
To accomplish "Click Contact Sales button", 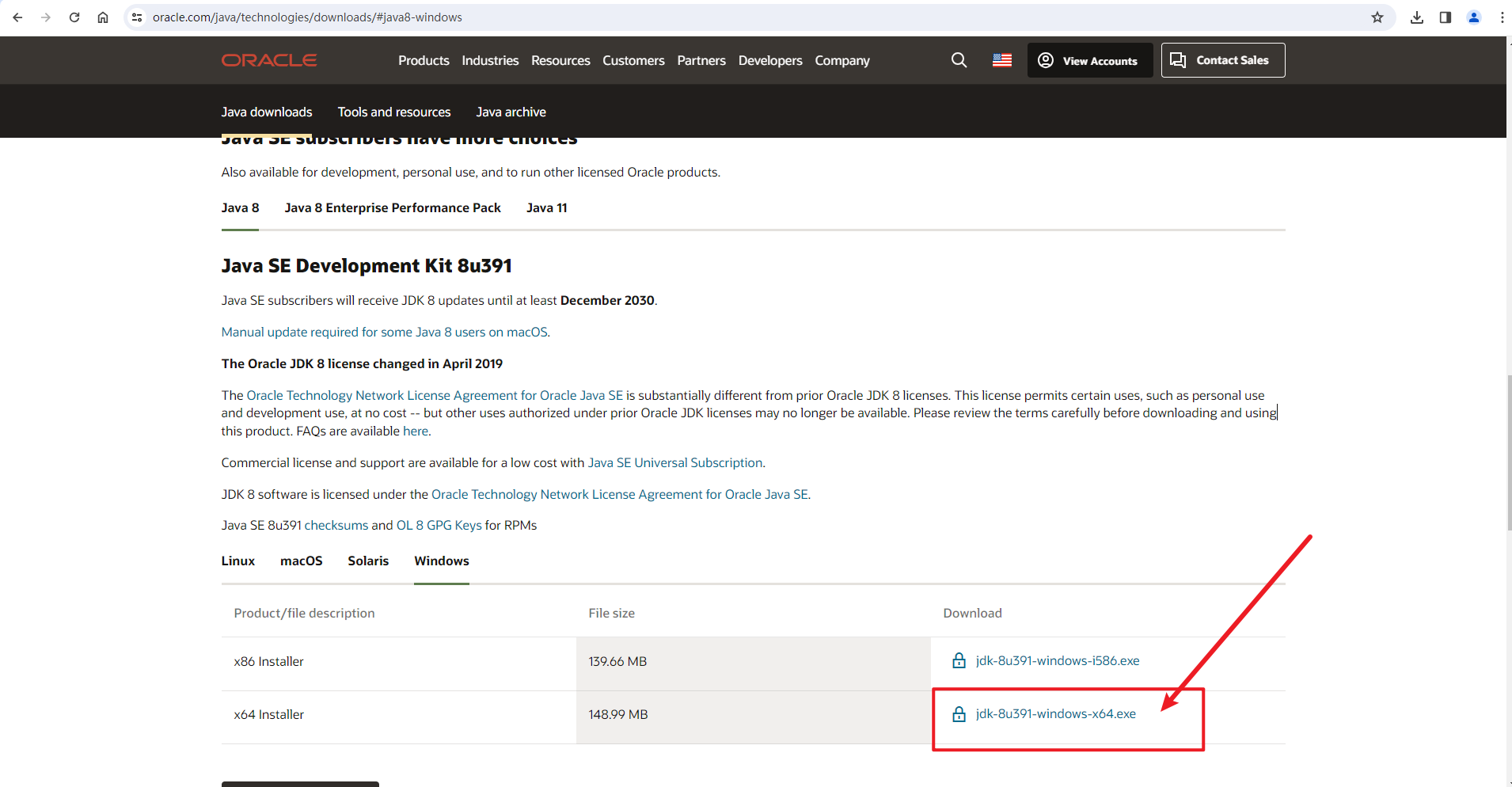I will pyautogui.click(x=1223, y=60).
